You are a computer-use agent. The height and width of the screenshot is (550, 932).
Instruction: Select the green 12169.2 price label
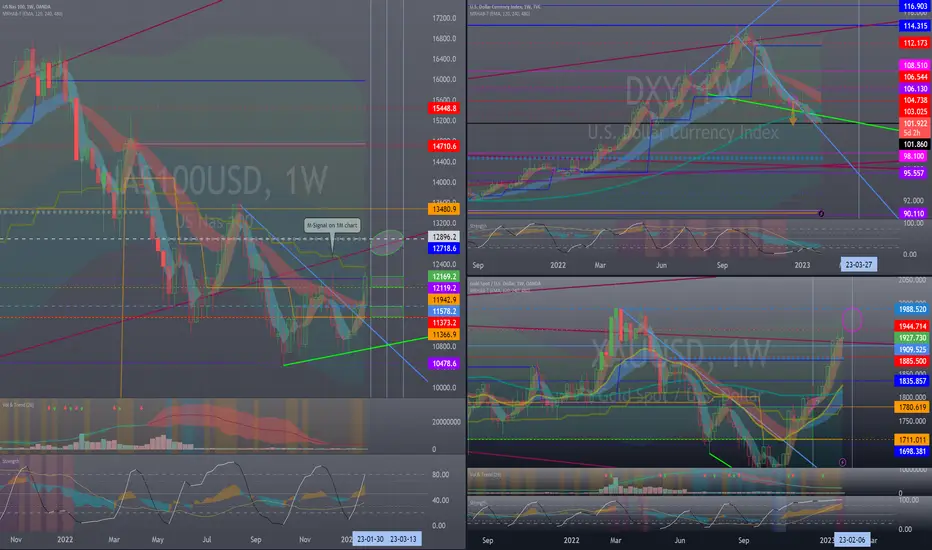click(444, 276)
